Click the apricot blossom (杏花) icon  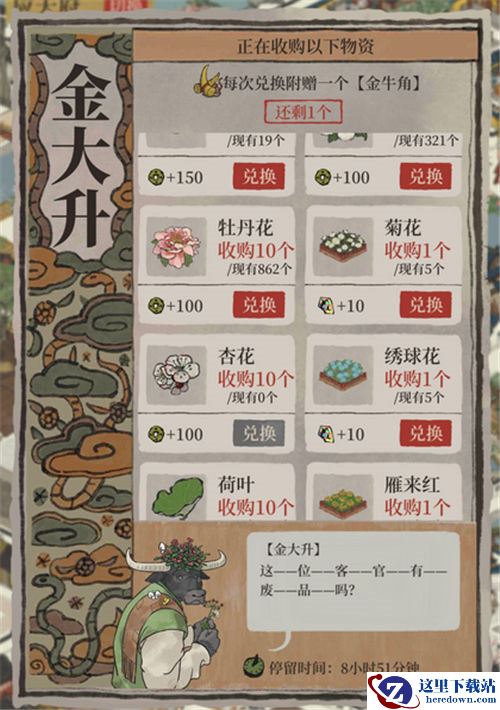(176, 375)
